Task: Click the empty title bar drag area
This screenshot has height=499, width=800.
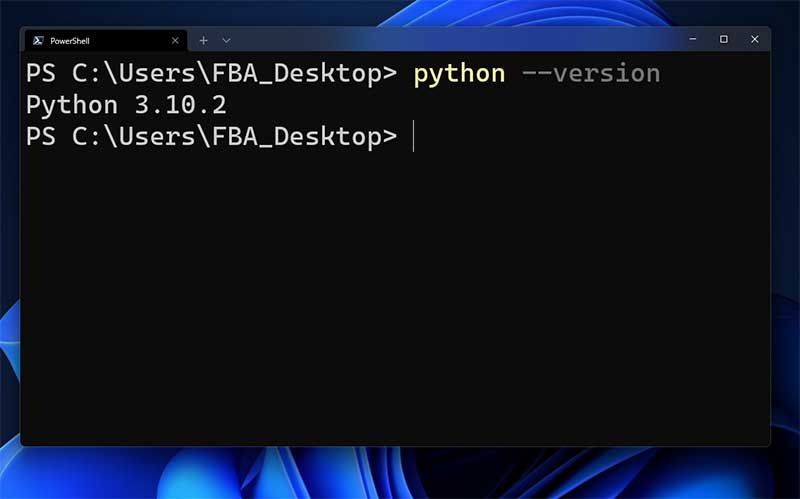Action: 450,39
